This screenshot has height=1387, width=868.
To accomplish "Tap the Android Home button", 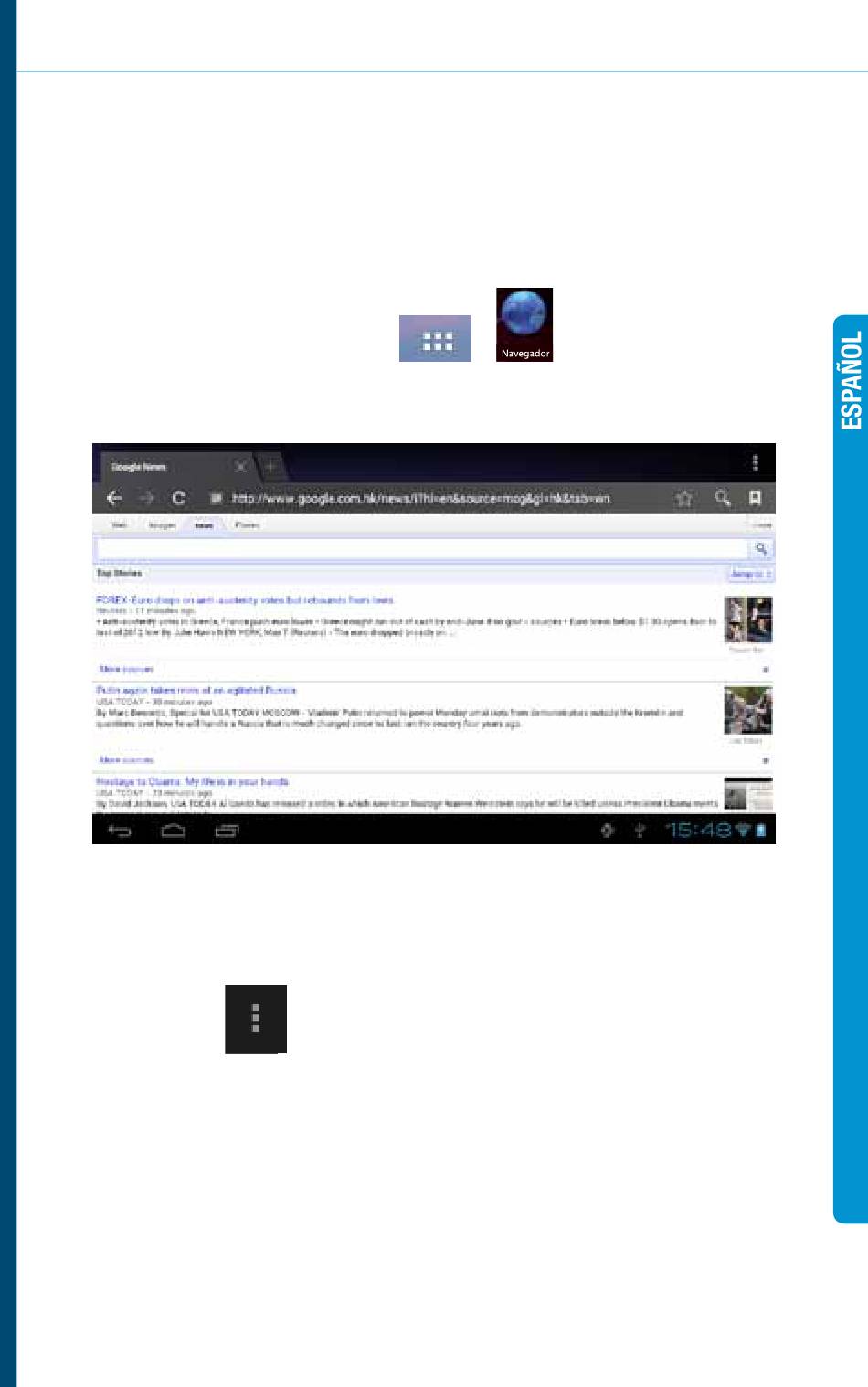I will (174, 830).
